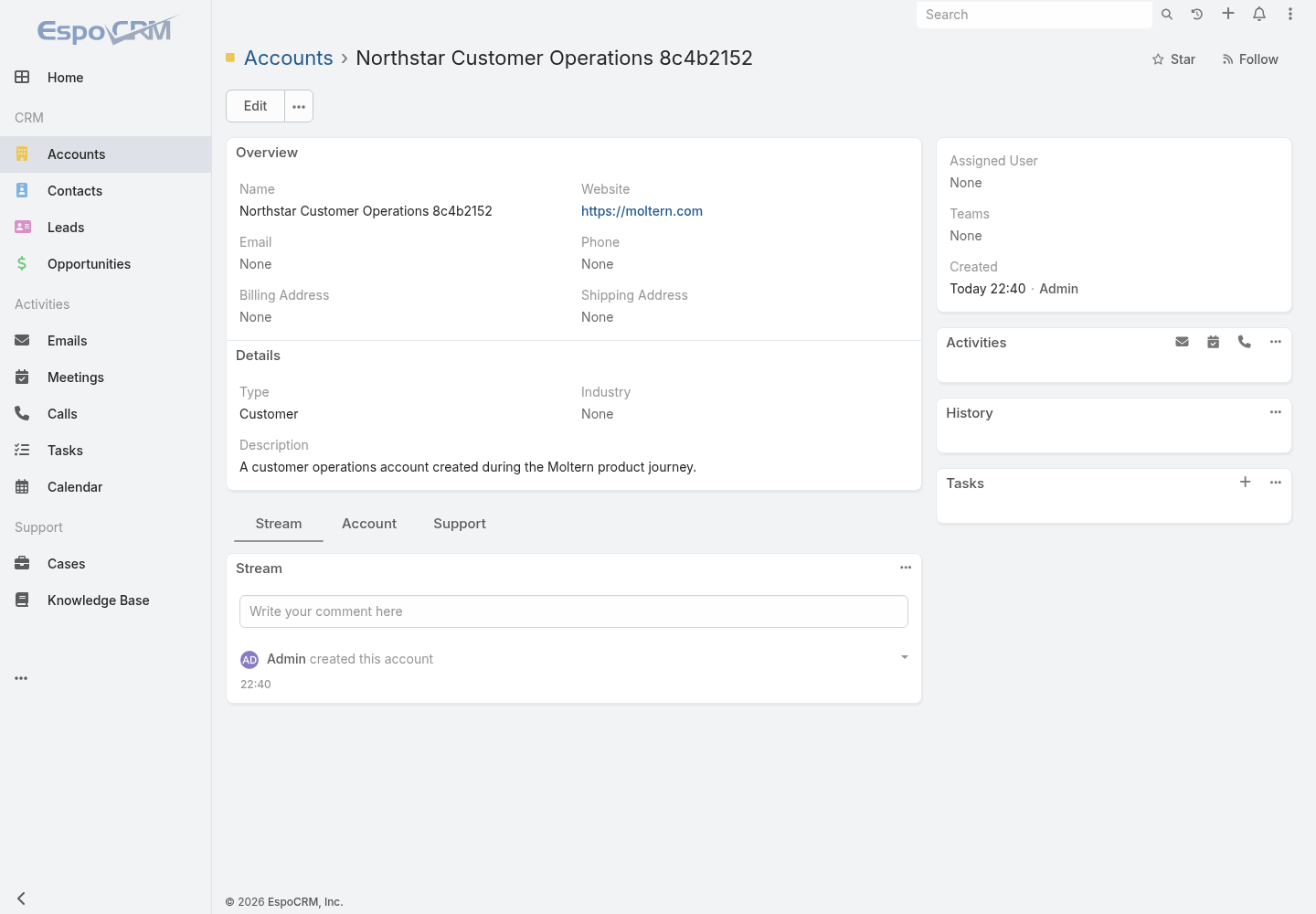Open Leads in the sidebar
Image resolution: width=1316 pixels, height=914 pixels.
click(106, 228)
